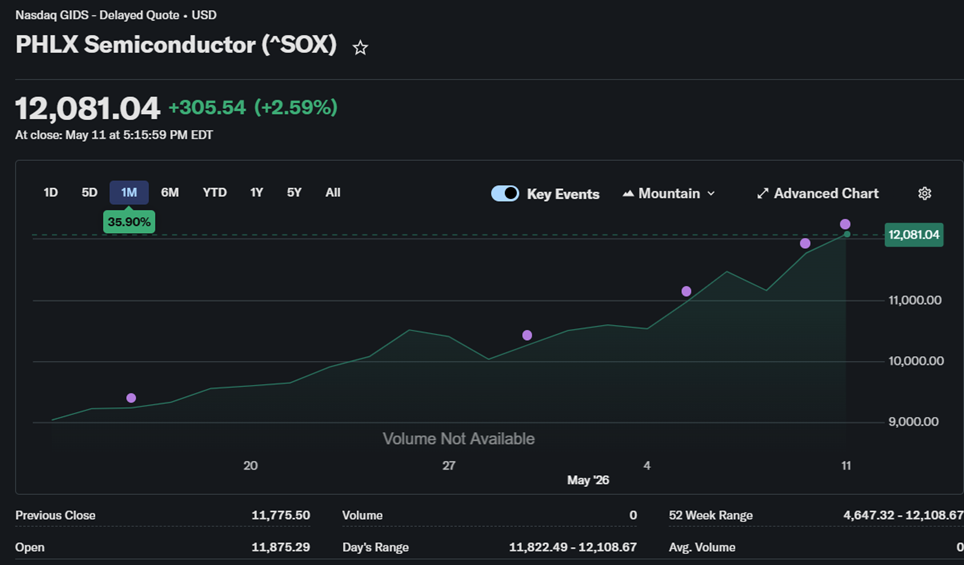Click the 10,000.00 y-axis label
Image resolution: width=964 pixels, height=565 pixels.
click(916, 361)
